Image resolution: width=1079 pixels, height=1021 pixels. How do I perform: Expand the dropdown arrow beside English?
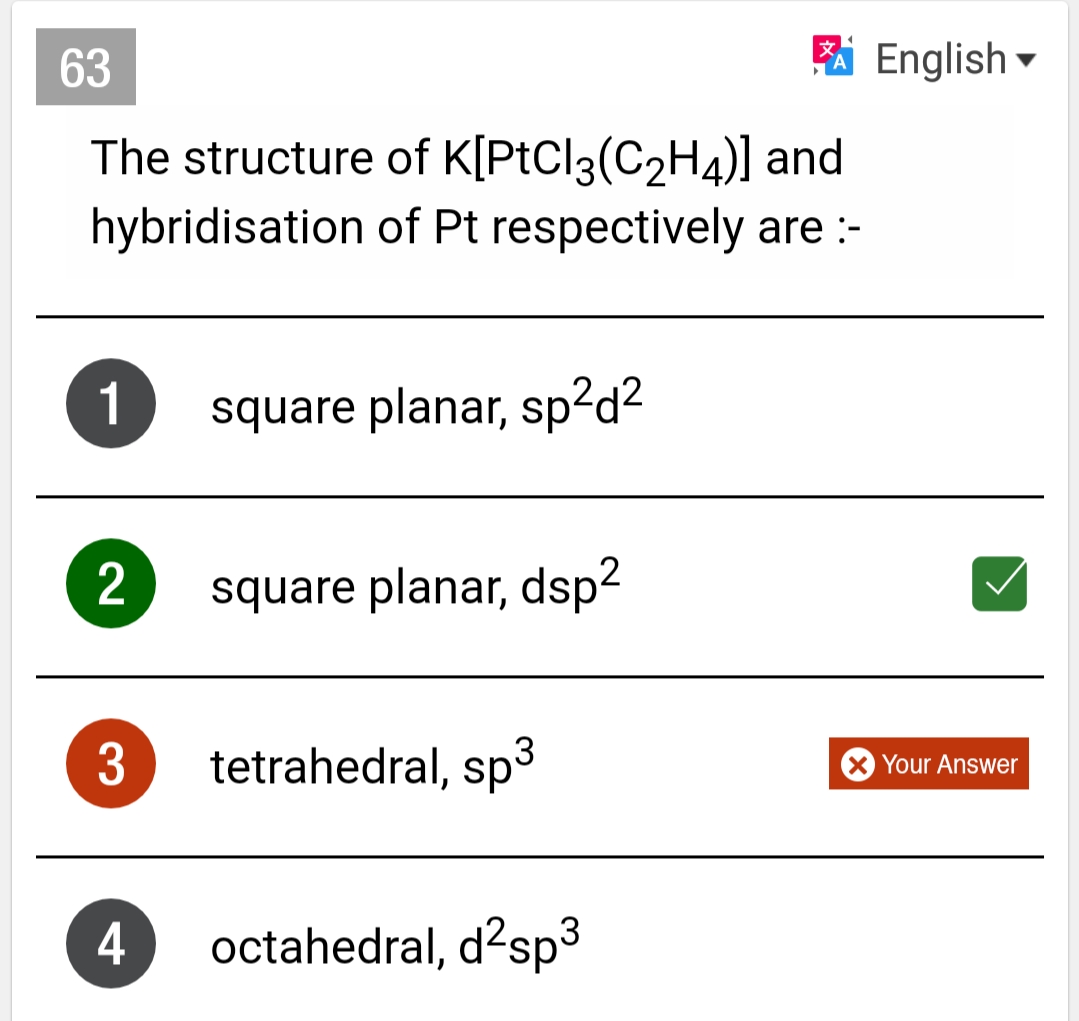point(1025,61)
